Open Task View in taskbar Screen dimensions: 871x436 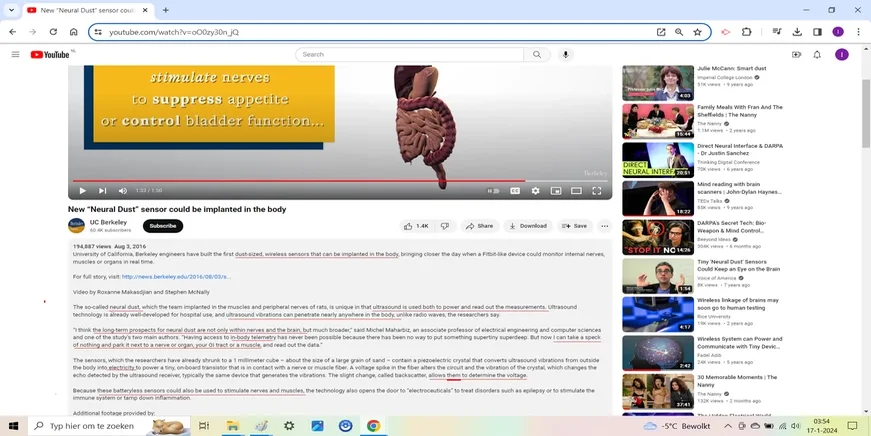(204, 426)
